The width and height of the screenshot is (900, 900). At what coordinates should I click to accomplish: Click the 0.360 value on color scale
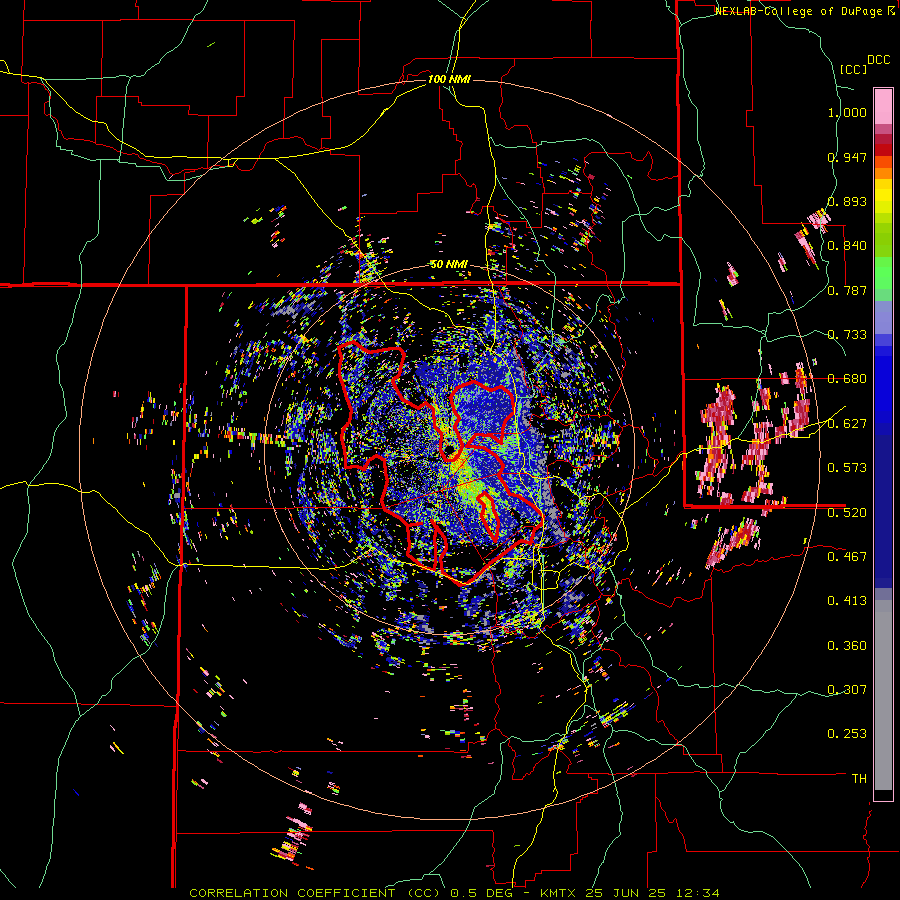(847, 646)
